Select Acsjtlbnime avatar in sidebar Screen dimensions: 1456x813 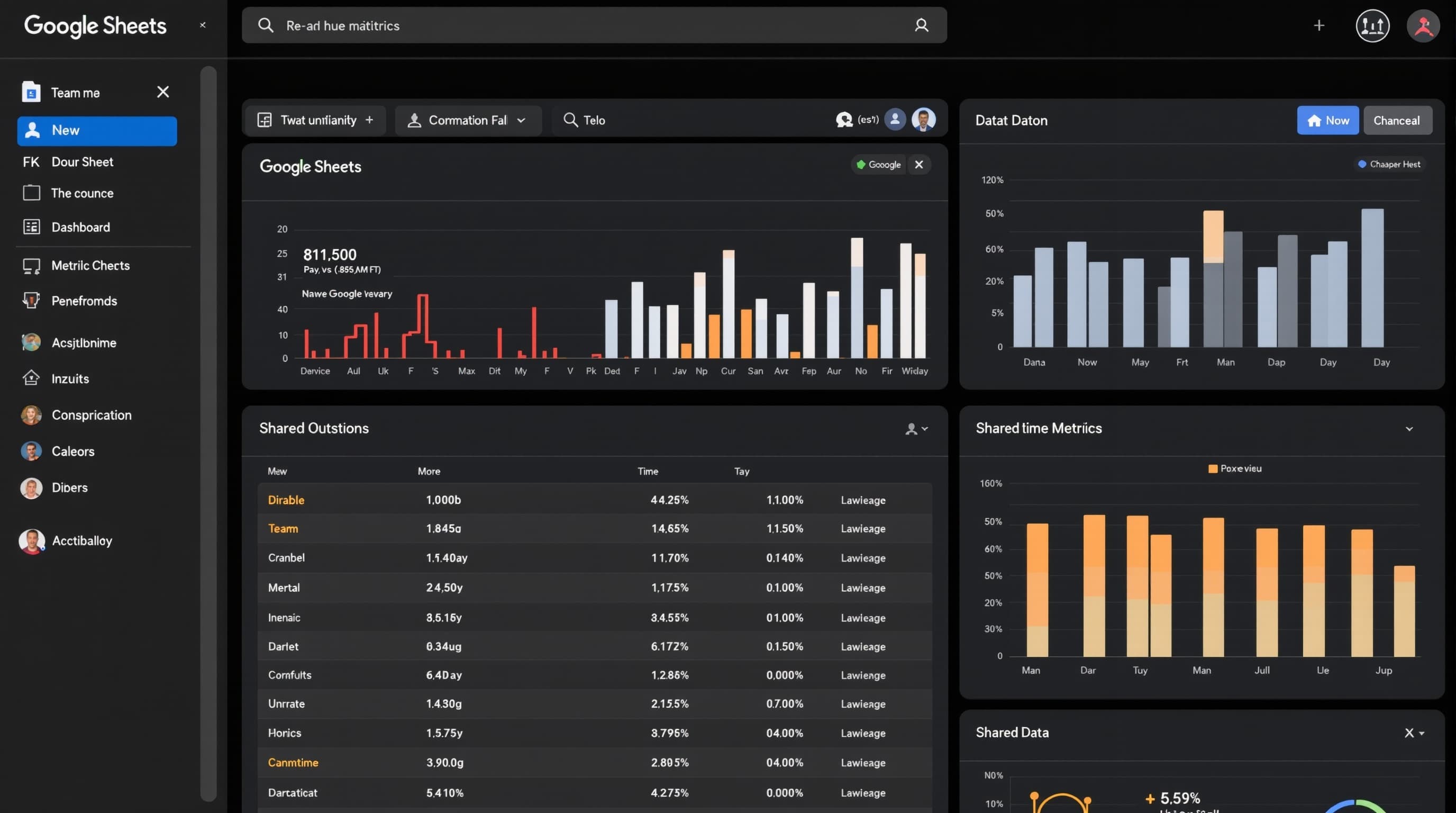(x=31, y=342)
